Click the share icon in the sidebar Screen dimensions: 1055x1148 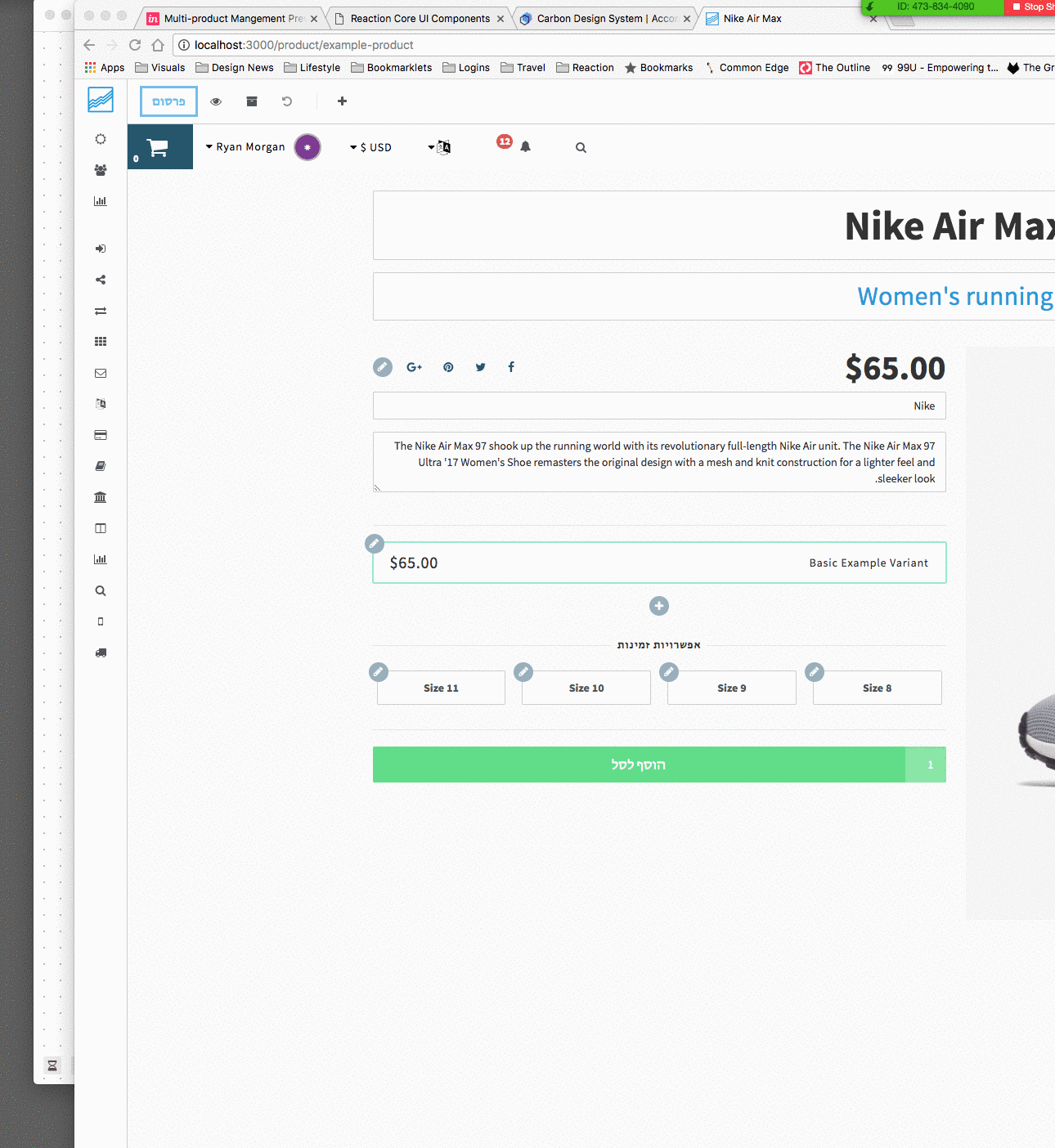click(101, 280)
